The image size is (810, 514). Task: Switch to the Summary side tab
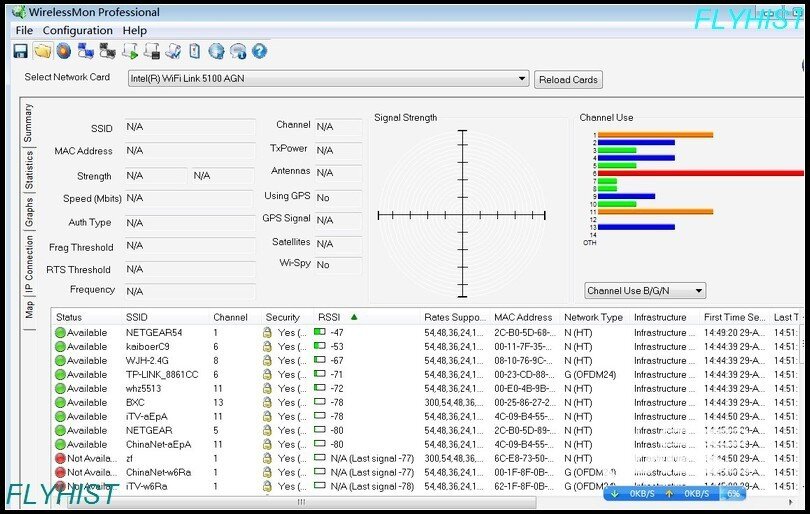coord(28,122)
